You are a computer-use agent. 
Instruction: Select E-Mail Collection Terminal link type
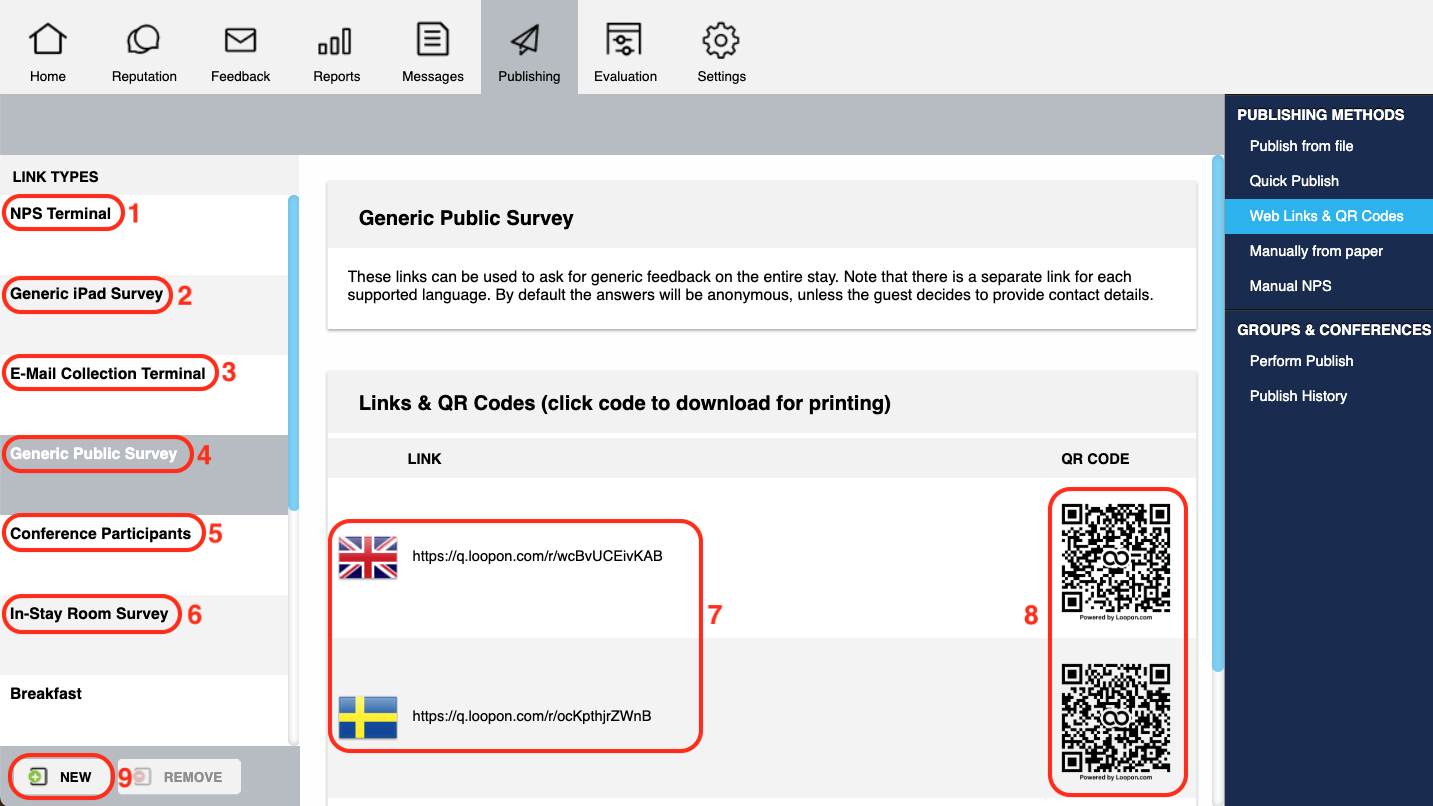[144, 395]
